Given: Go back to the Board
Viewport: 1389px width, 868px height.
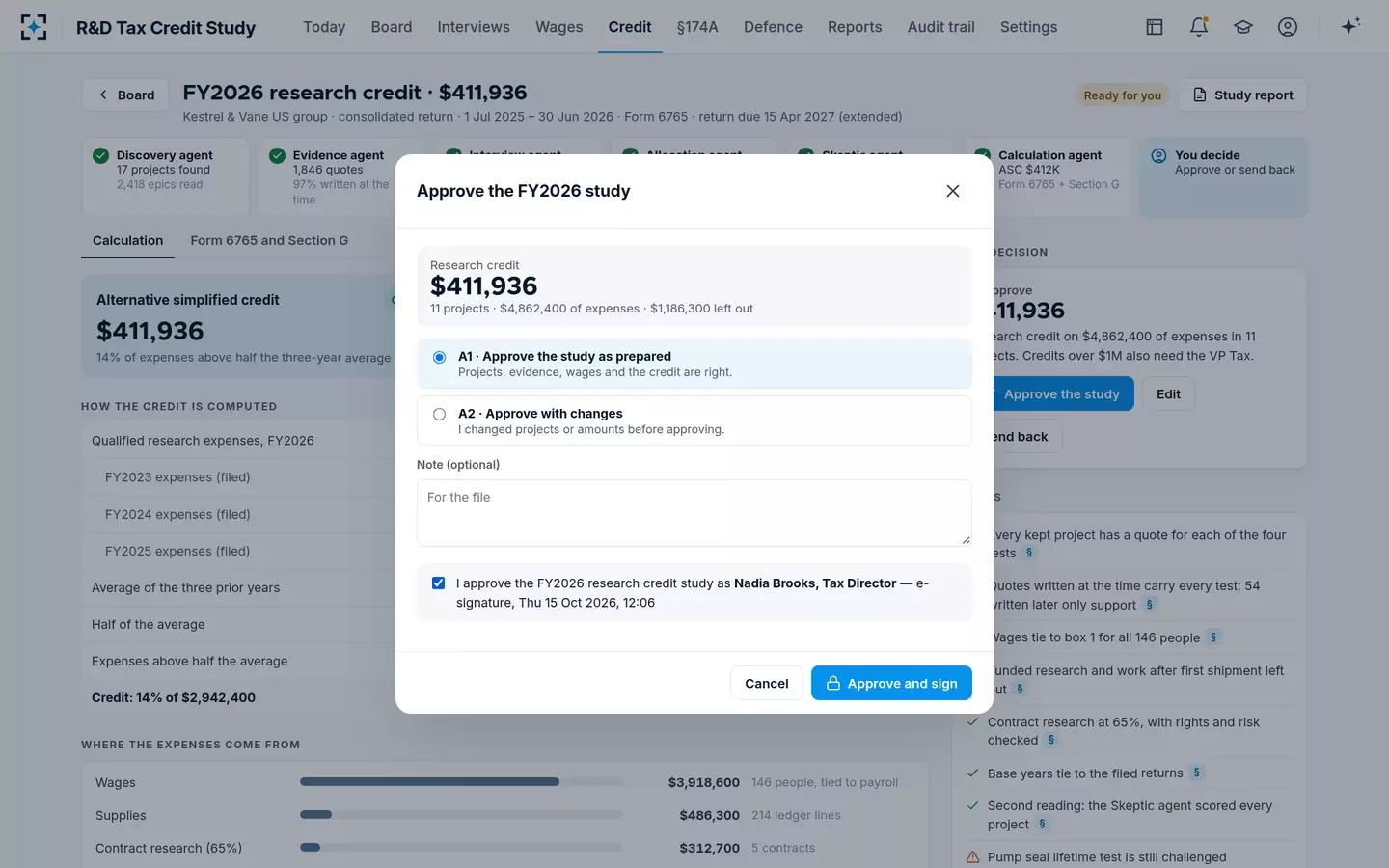Looking at the screenshot, I should [x=125, y=95].
